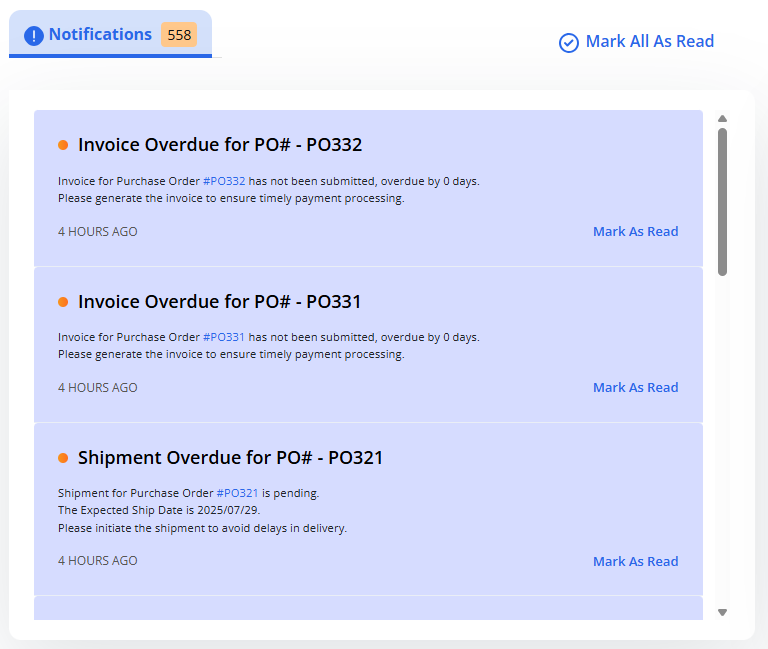Click the notification list scrollbar thumb
The image size is (768, 649).
coord(722,200)
